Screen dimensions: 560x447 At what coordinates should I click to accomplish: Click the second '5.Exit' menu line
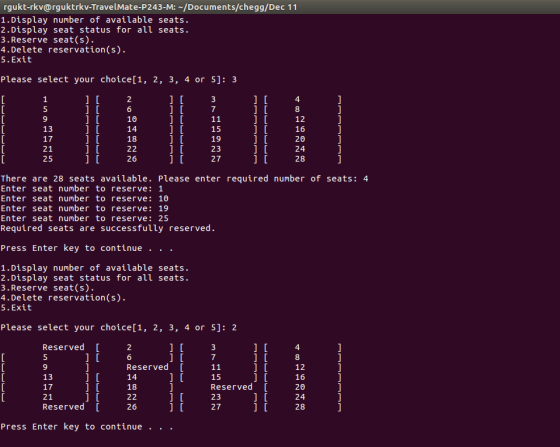tap(16, 308)
